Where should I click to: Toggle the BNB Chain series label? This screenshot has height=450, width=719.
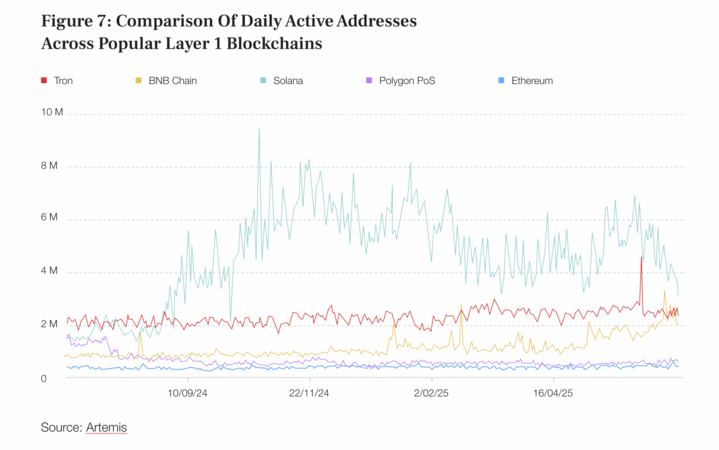172,80
